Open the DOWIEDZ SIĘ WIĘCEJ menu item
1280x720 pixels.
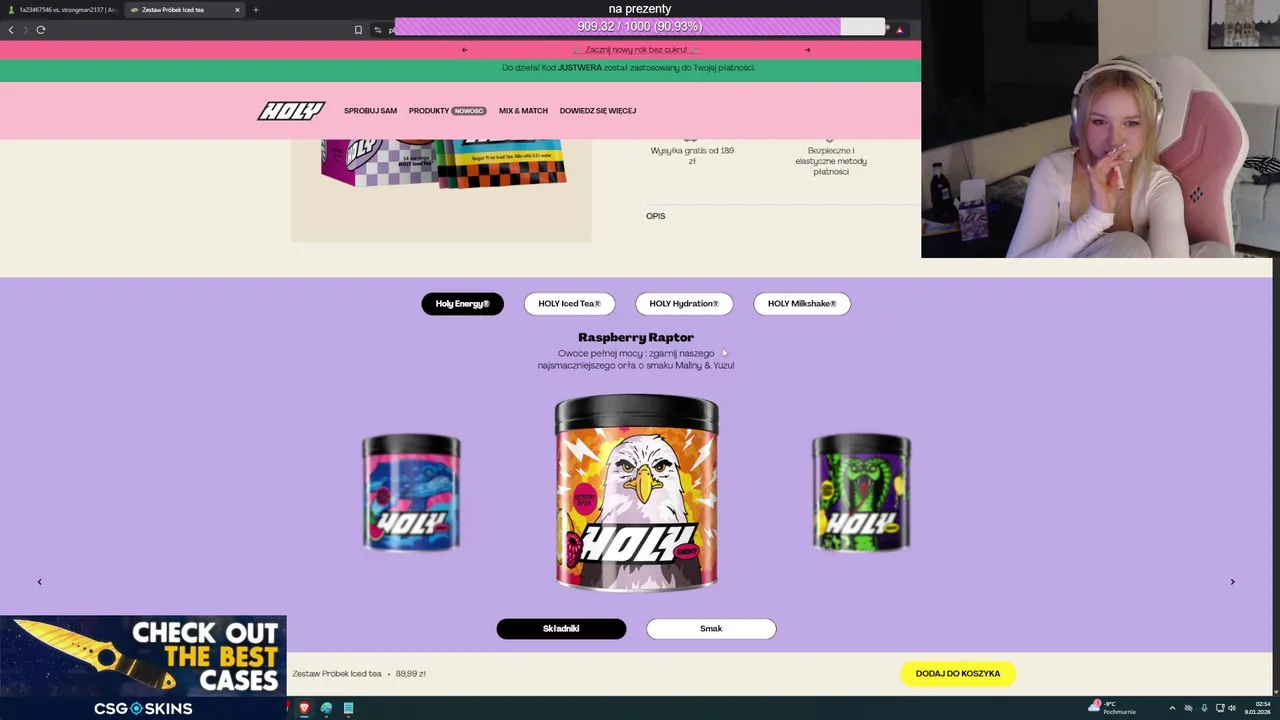pos(598,111)
